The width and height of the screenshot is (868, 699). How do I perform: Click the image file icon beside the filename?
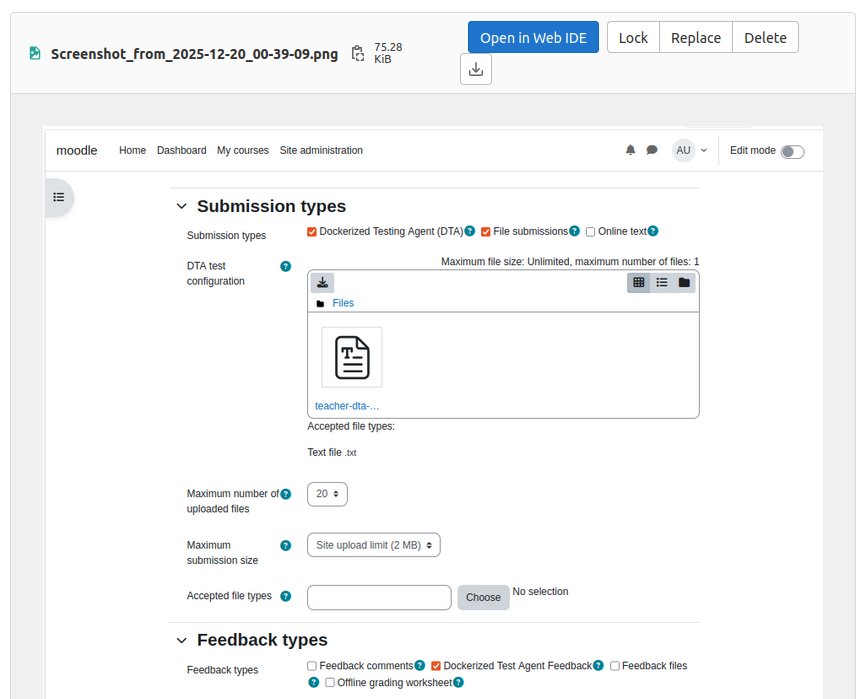[x=35, y=54]
